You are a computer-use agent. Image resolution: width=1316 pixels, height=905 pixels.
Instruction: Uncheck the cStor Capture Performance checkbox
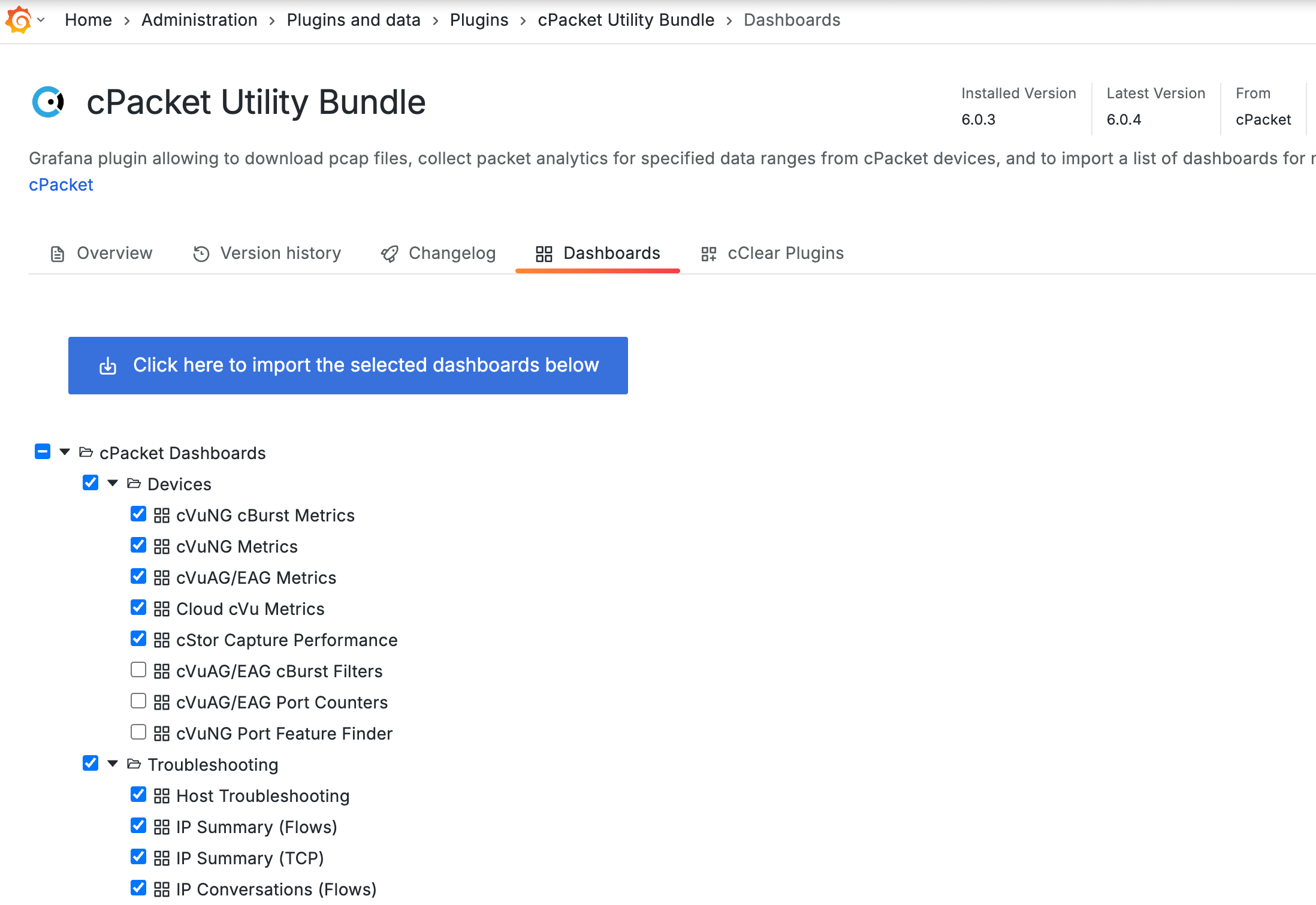[x=138, y=638]
